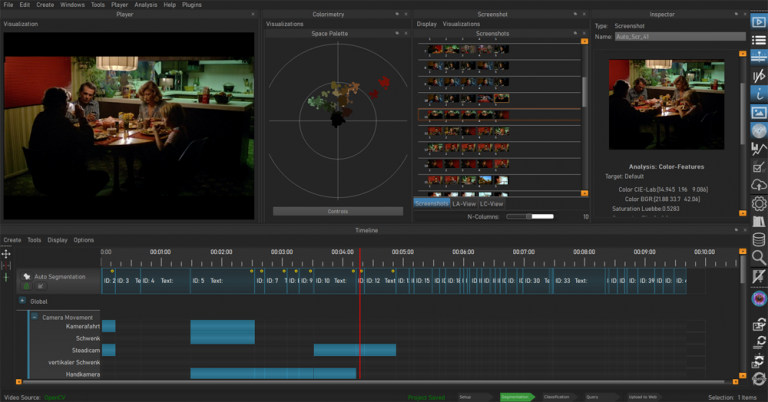Click the Controls button below Space Palette
The width and height of the screenshot is (768, 402).
pos(337,211)
